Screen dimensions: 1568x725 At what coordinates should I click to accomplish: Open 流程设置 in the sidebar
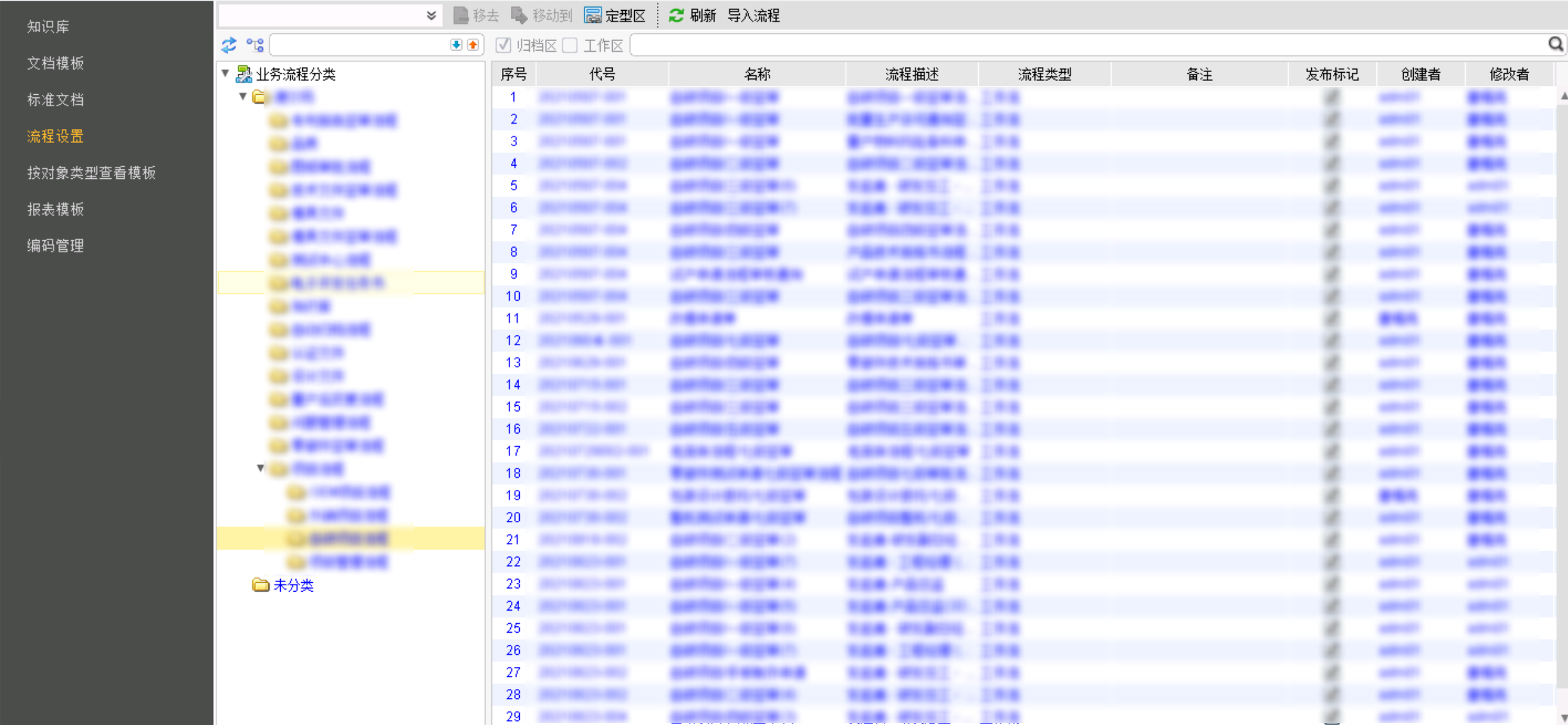click(55, 136)
